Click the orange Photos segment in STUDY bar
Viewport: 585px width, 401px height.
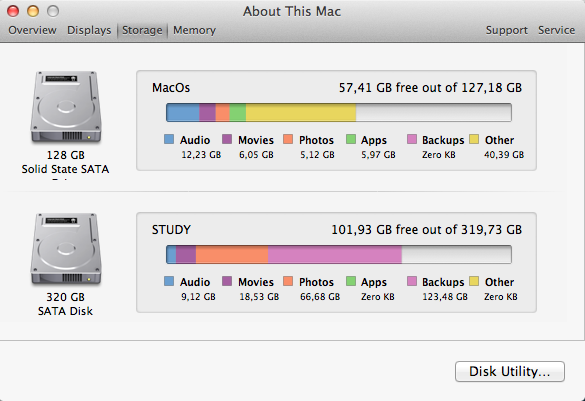click(232, 255)
